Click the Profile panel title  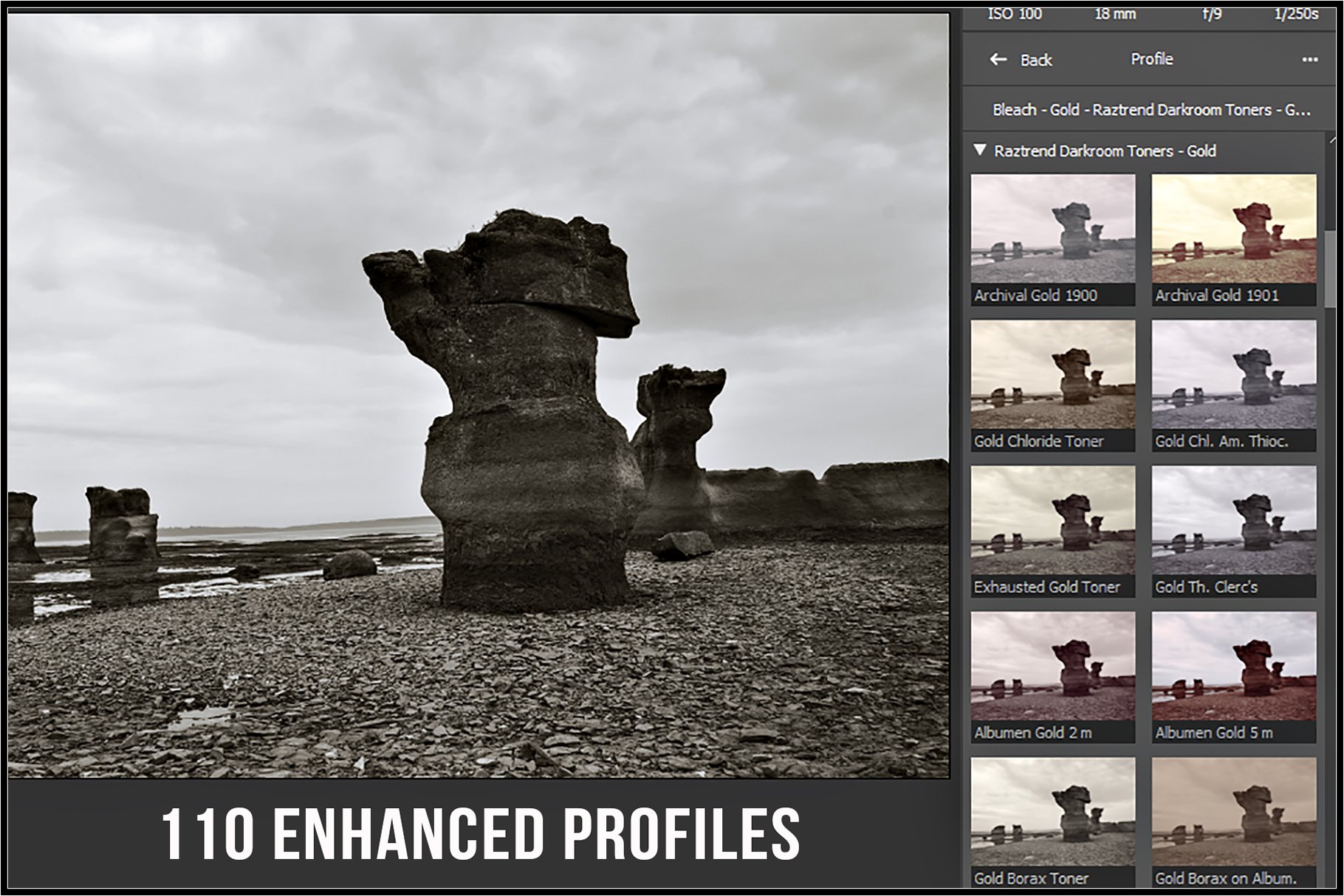click(1152, 59)
